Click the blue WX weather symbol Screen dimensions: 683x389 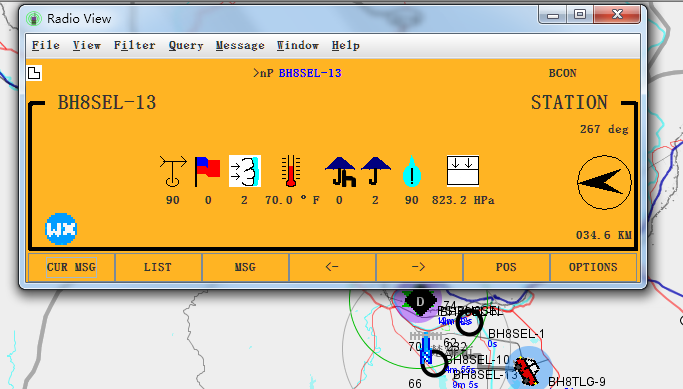tap(61, 229)
